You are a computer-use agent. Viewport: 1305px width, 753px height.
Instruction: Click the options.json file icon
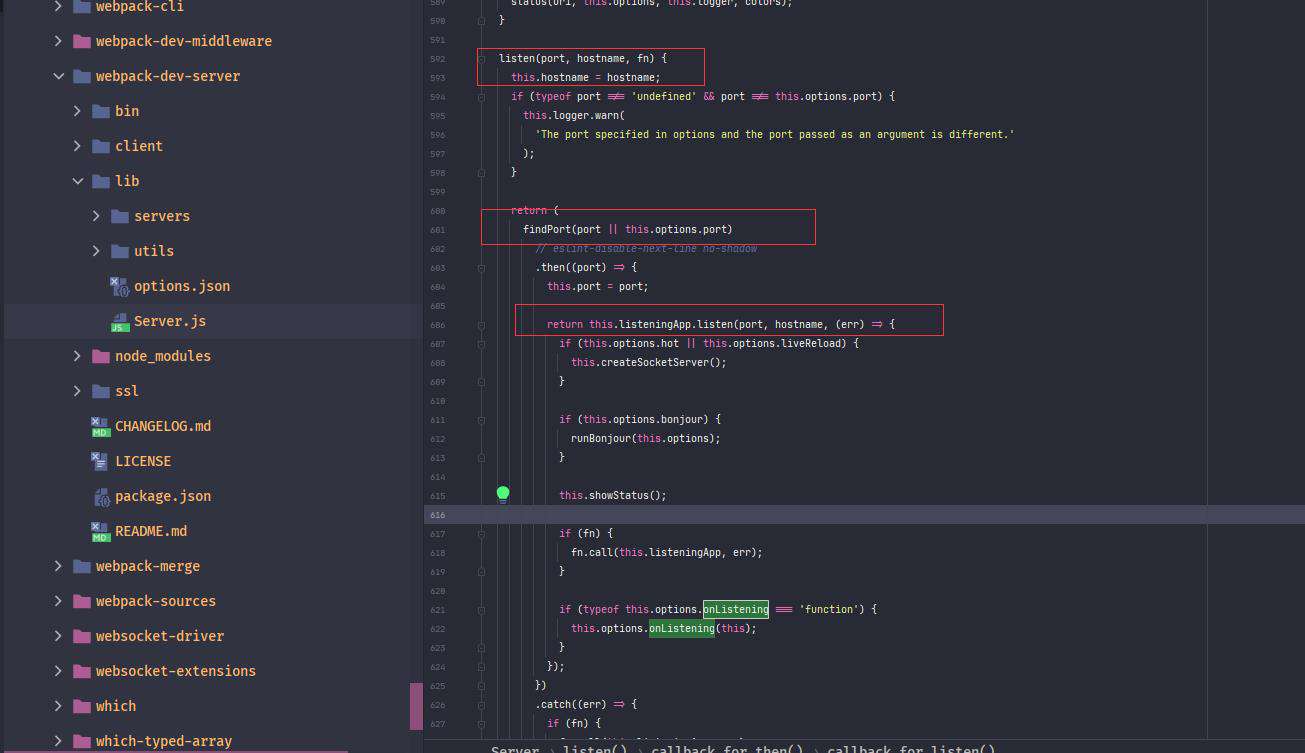pyautogui.click(x=119, y=286)
